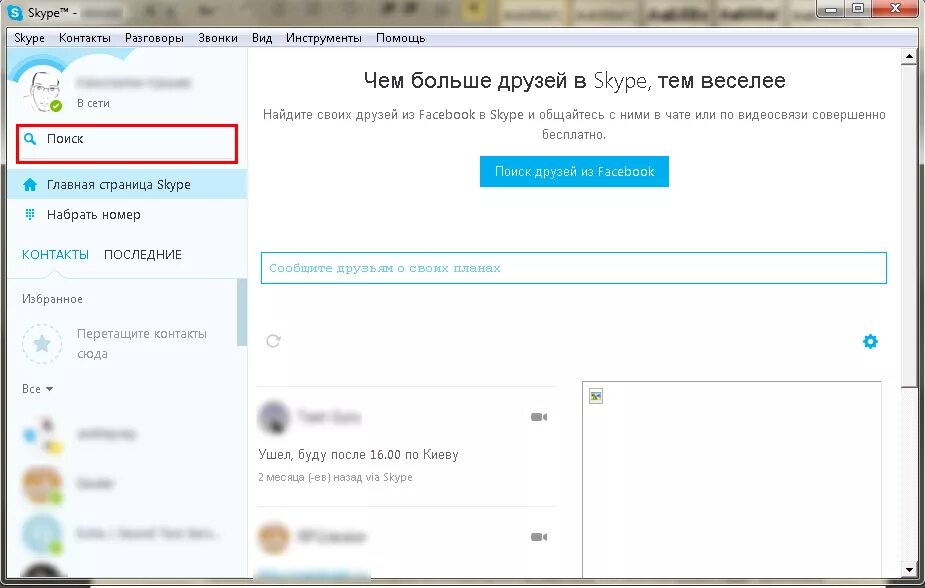This screenshot has width=925, height=588.
Task: Open the Вид menu
Action: 262,38
